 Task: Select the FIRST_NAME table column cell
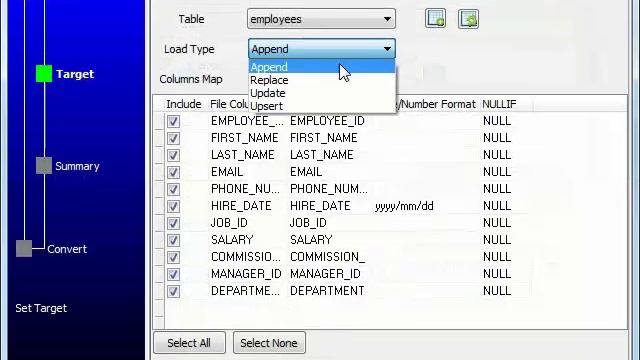pos(324,138)
